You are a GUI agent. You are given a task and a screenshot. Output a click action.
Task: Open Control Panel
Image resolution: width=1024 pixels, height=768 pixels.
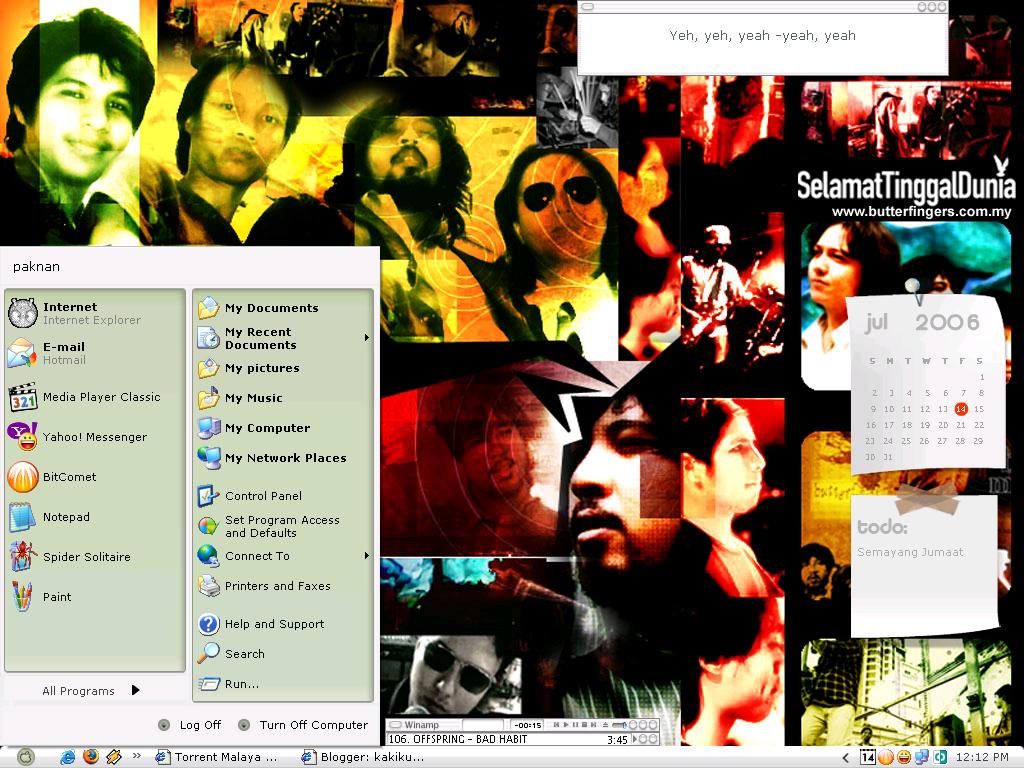click(x=283, y=496)
